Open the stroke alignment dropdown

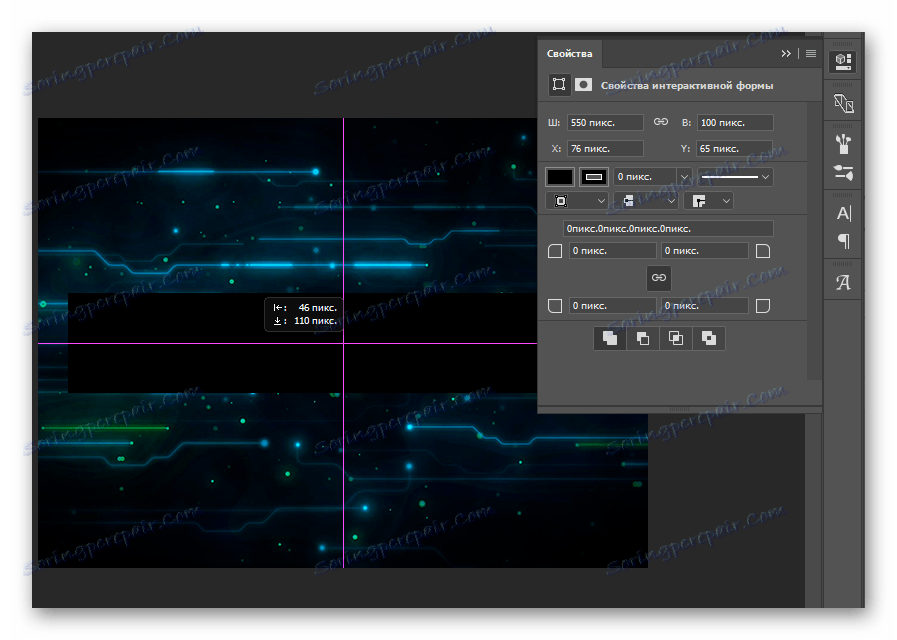[x=577, y=201]
